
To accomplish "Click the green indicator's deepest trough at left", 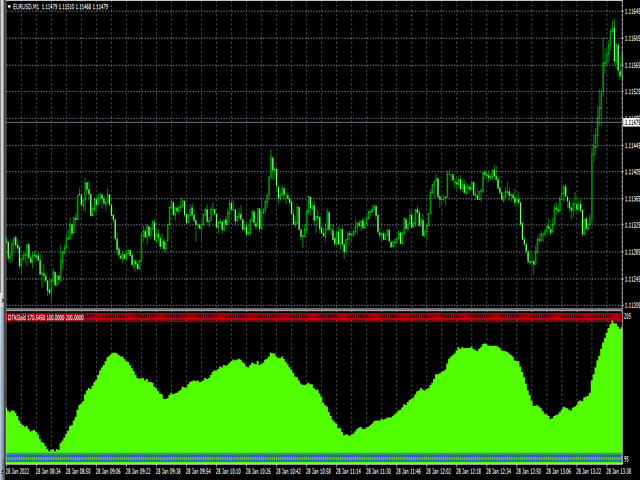I will point(53,450).
